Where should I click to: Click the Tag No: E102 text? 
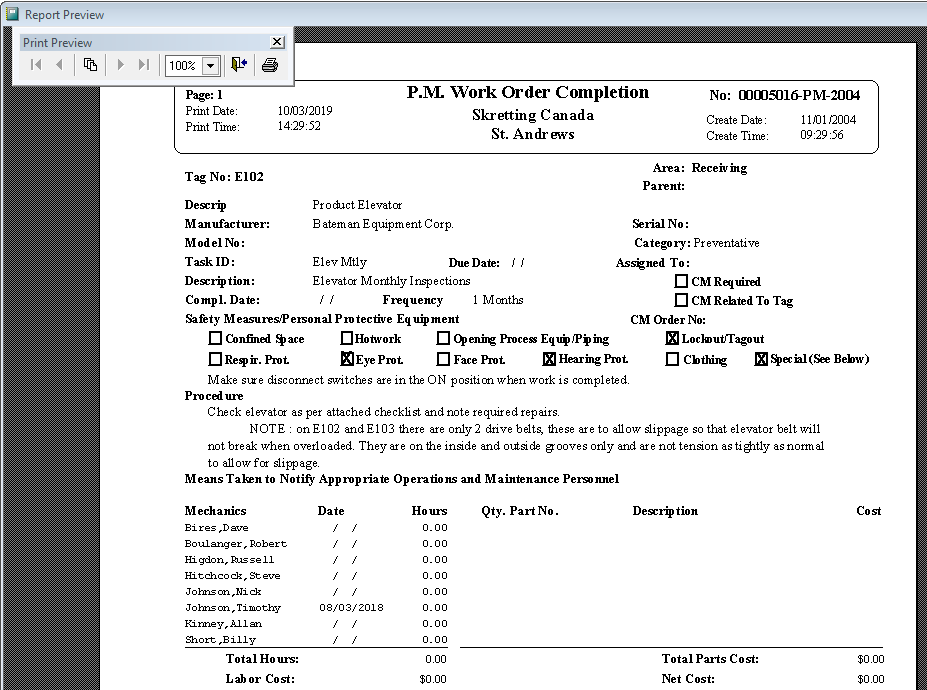point(224,176)
